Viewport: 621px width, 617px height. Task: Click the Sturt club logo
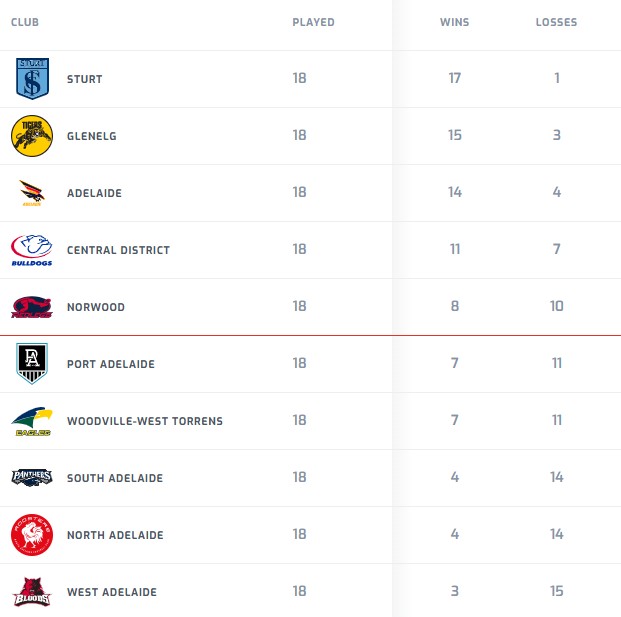click(32, 79)
